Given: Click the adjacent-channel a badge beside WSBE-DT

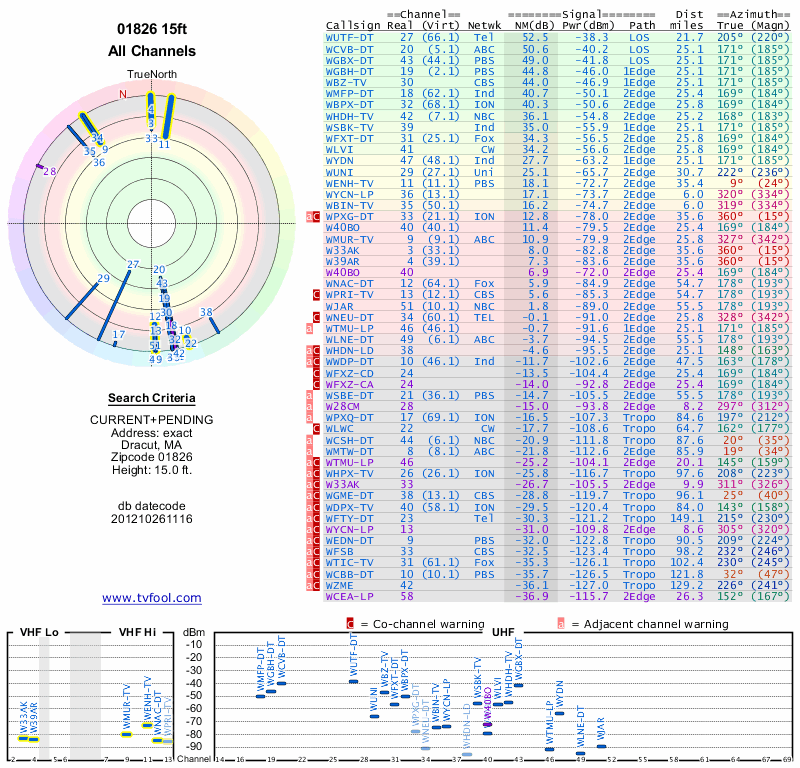Looking at the screenshot, I should click(309, 395).
